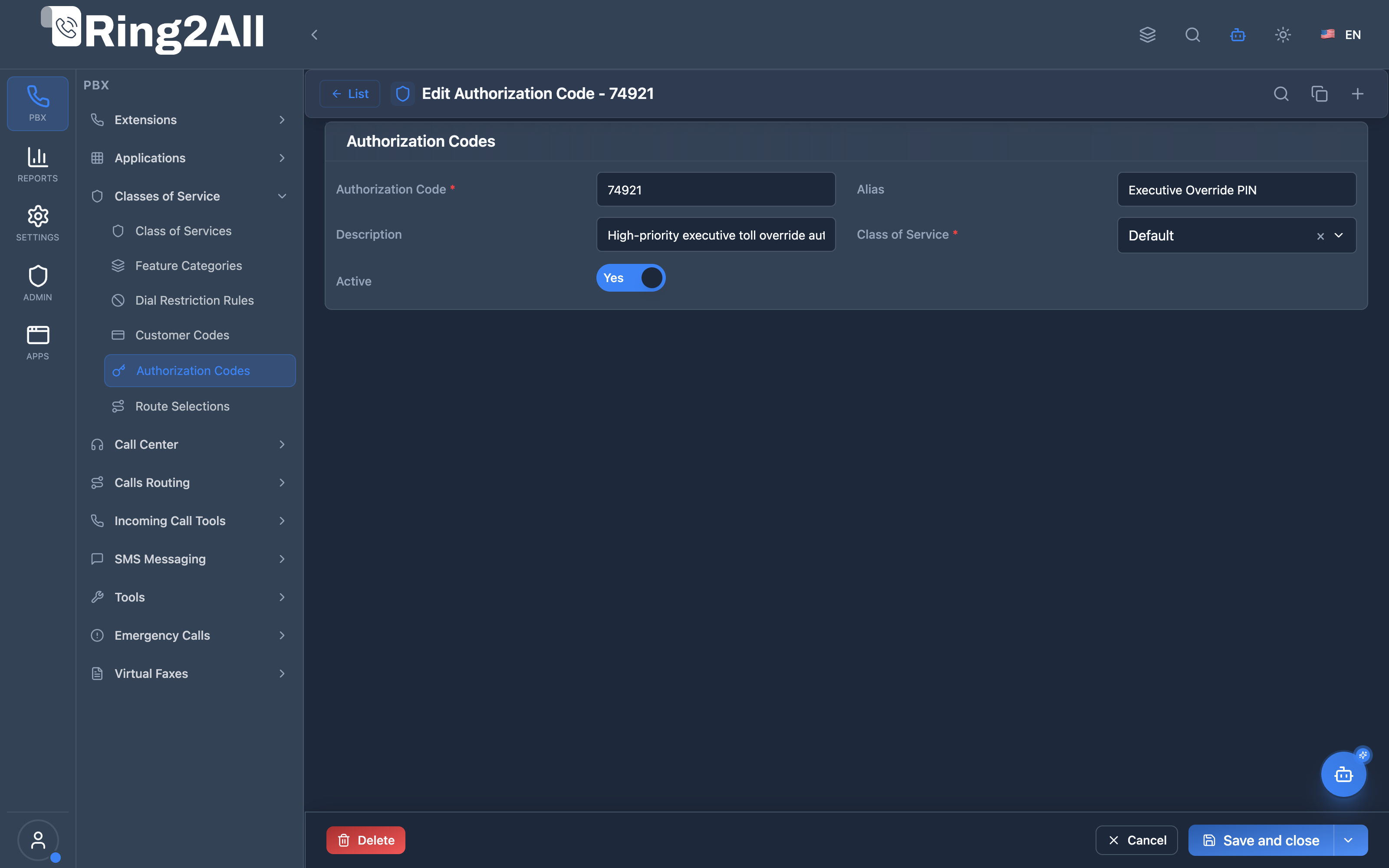The image size is (1389, 868).
Task: Expand the Call Center menu
Action: pos(189,444)
